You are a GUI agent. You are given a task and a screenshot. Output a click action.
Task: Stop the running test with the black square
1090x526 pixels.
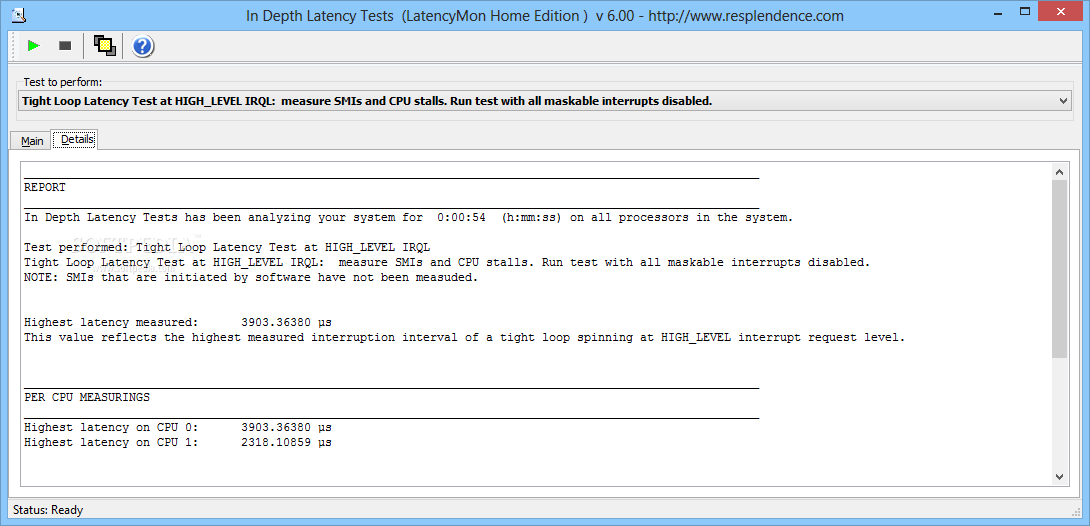[65, 46]
